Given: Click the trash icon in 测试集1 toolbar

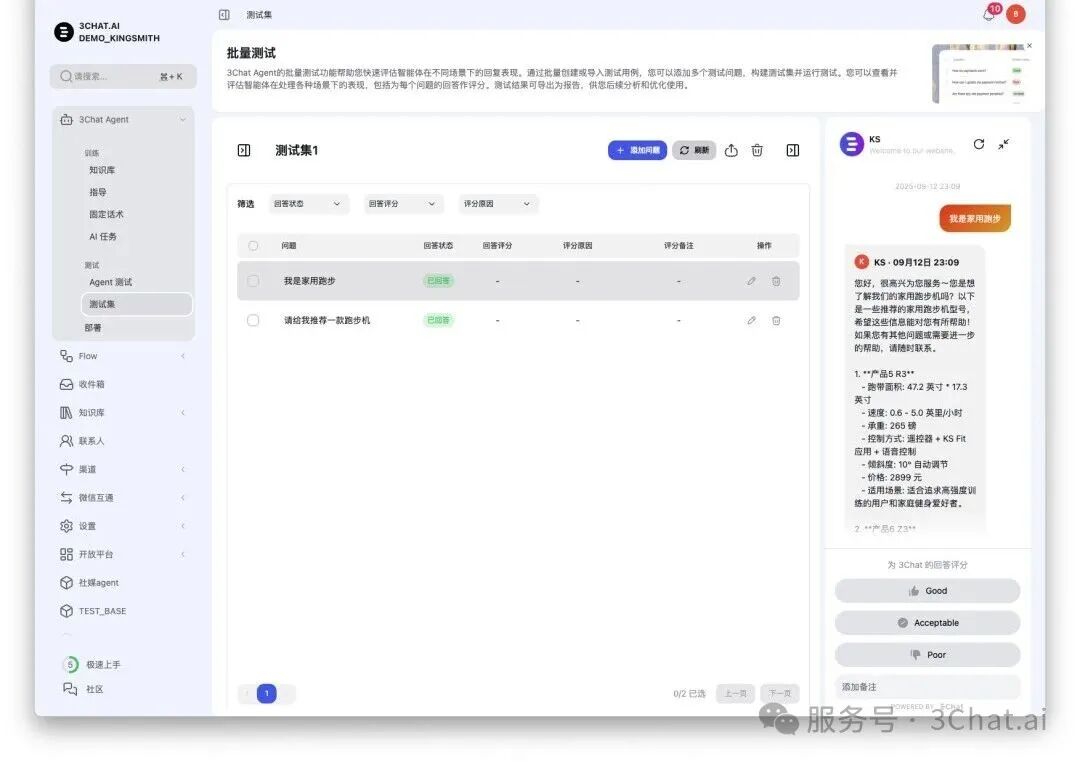Looking at the screenshot, I should click(x=757, y=150).
